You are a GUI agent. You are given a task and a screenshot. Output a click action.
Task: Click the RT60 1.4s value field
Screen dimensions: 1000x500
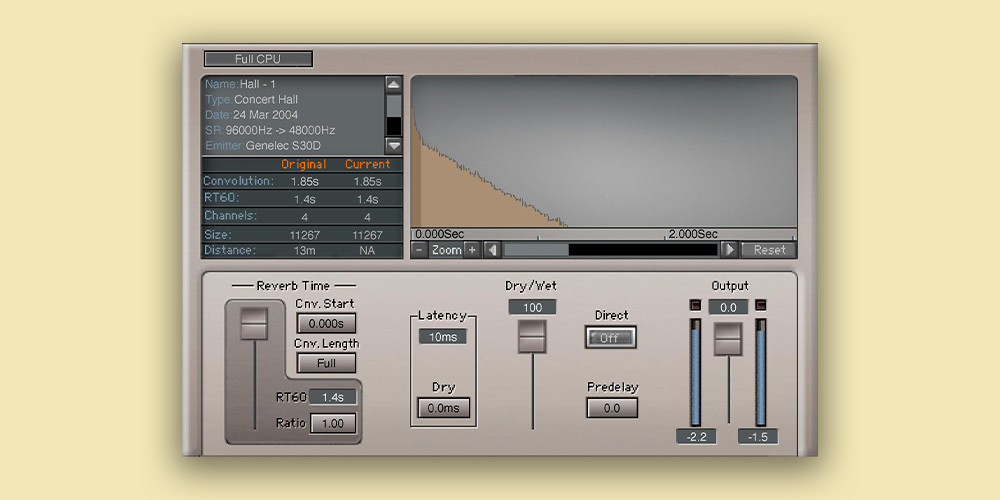(332, 397)
